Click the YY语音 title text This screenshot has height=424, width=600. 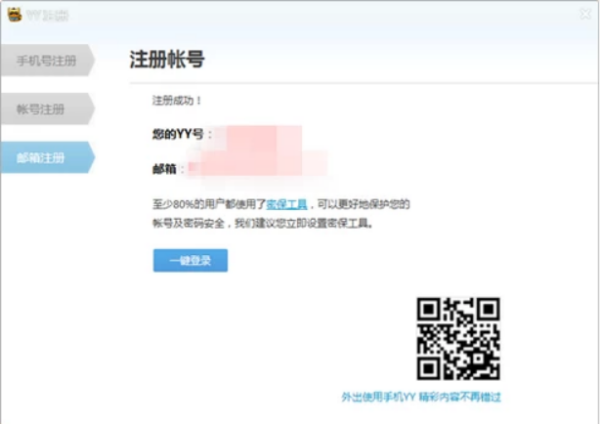point(47,15)
